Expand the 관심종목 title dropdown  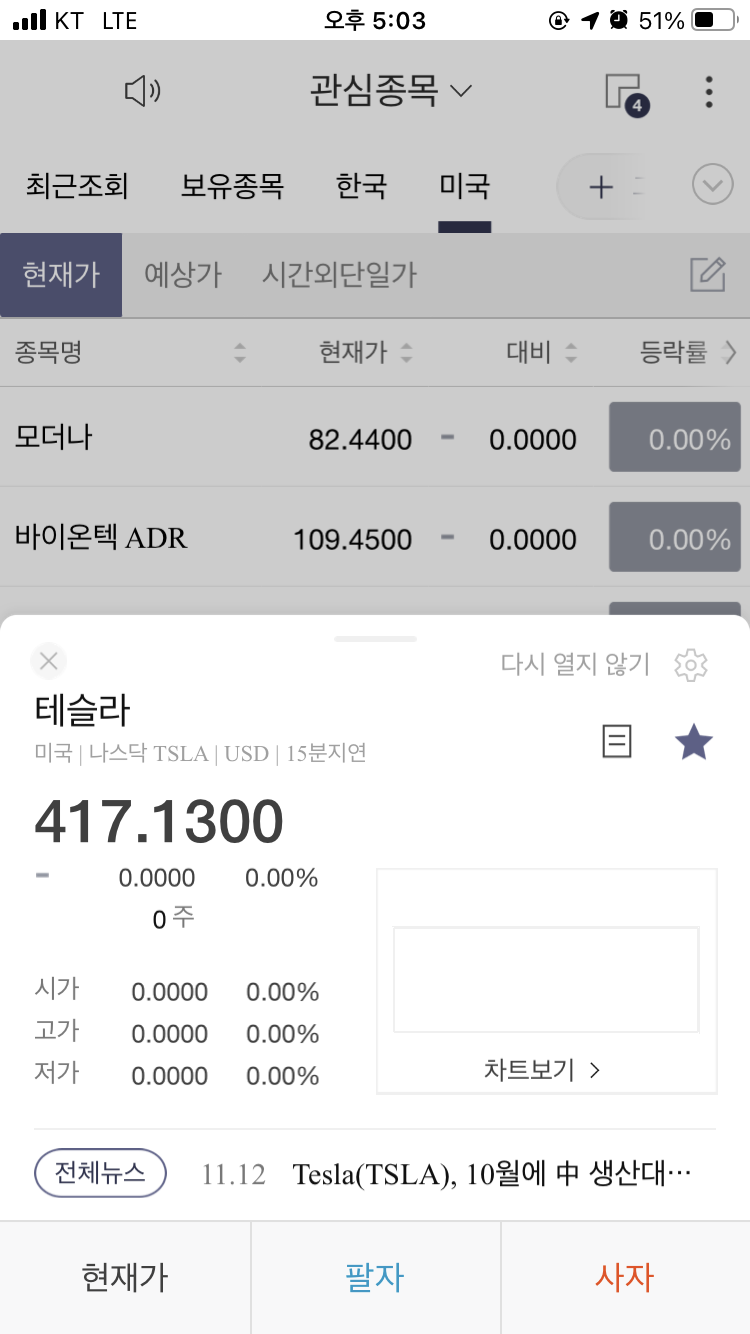pos(390,92)
